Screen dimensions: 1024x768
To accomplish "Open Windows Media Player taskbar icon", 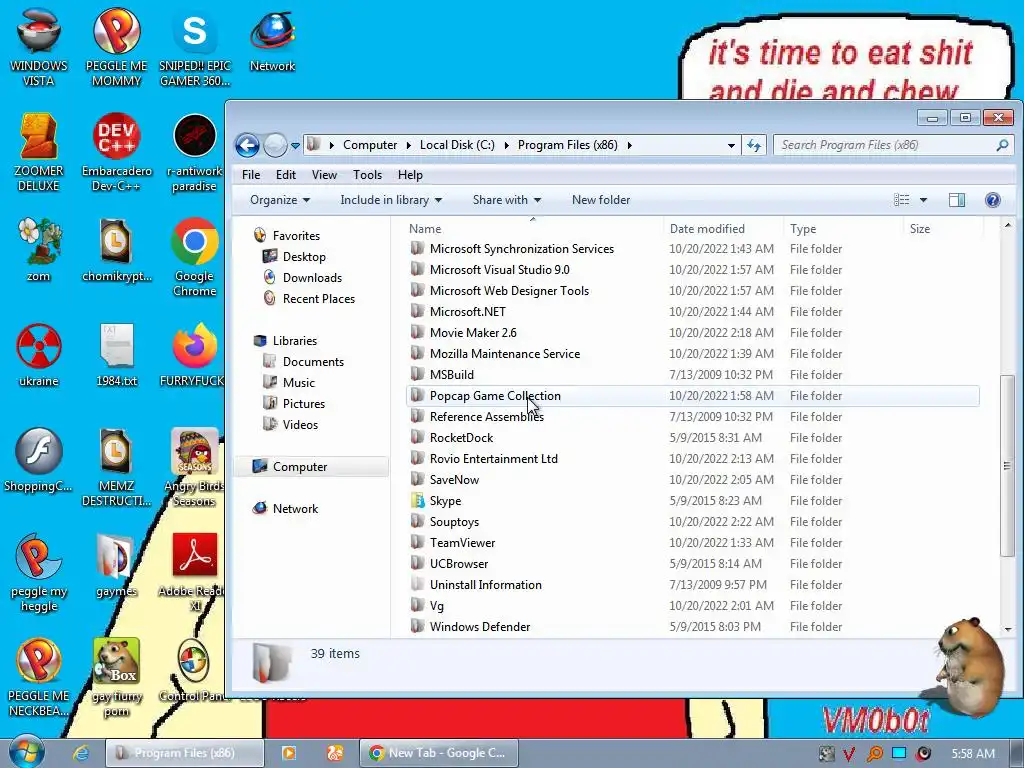I will (x=288, y=753).
